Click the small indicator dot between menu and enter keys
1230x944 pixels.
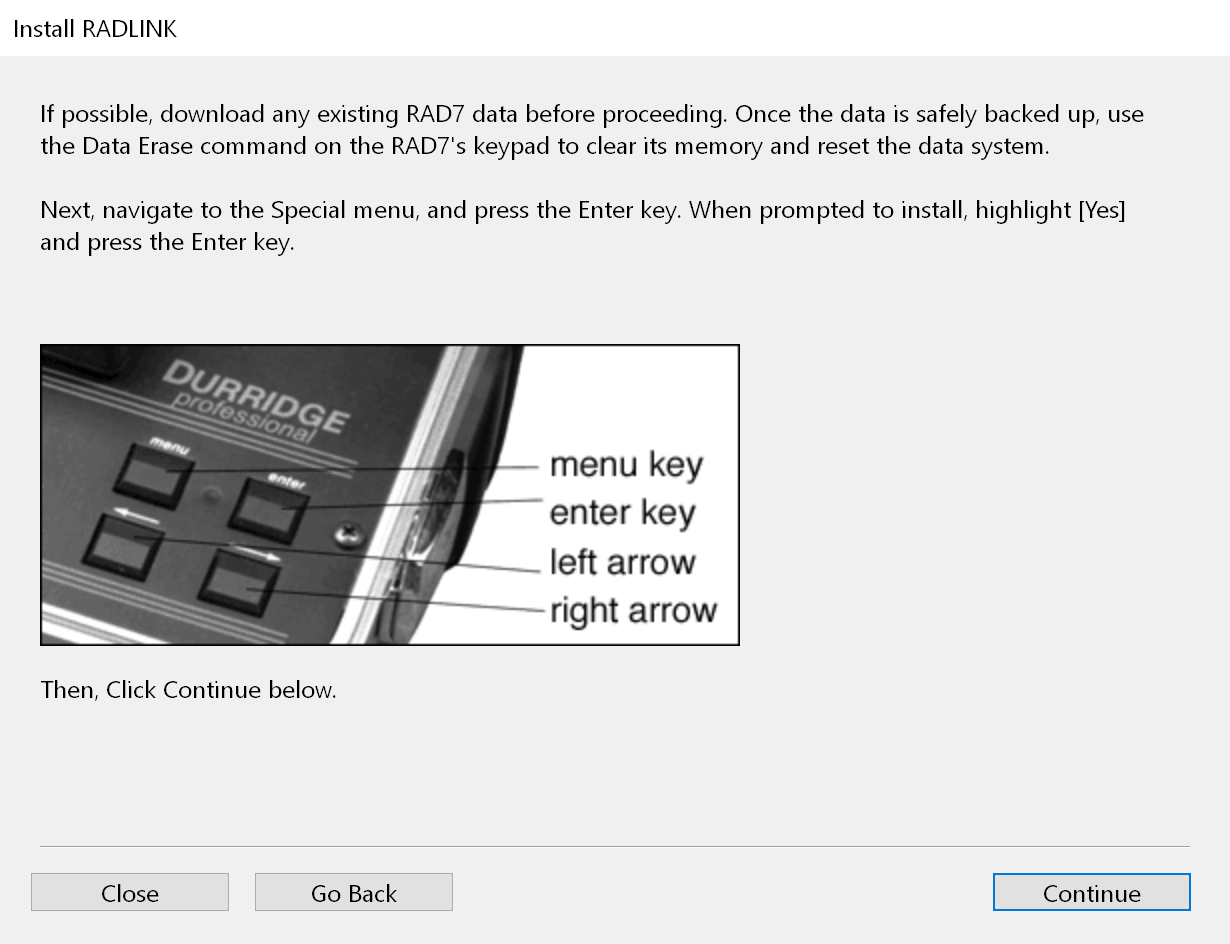pos(209,494)
